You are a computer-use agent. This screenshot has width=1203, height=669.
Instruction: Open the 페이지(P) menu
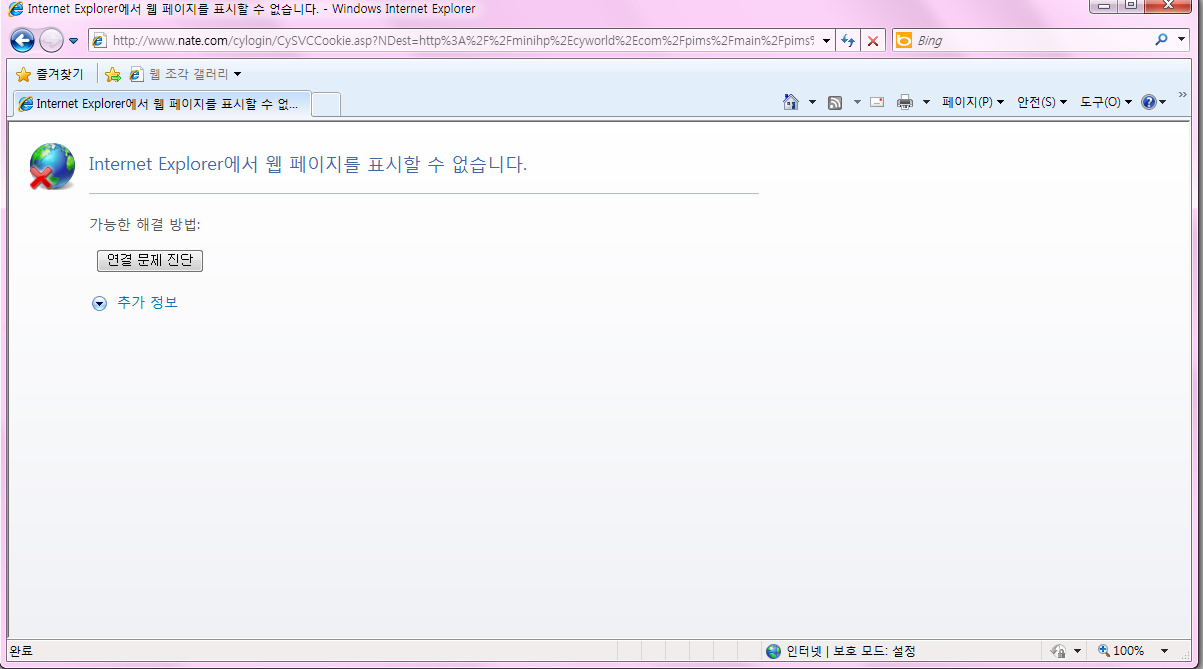973,102
